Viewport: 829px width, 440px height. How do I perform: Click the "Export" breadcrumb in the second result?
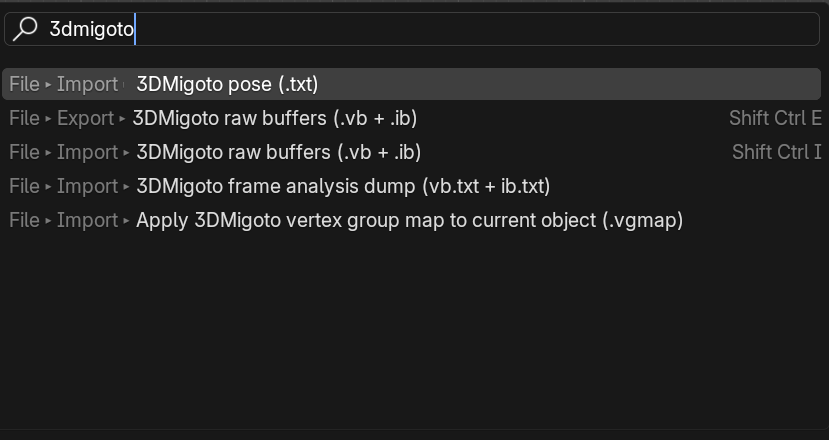tap(85, 118)
